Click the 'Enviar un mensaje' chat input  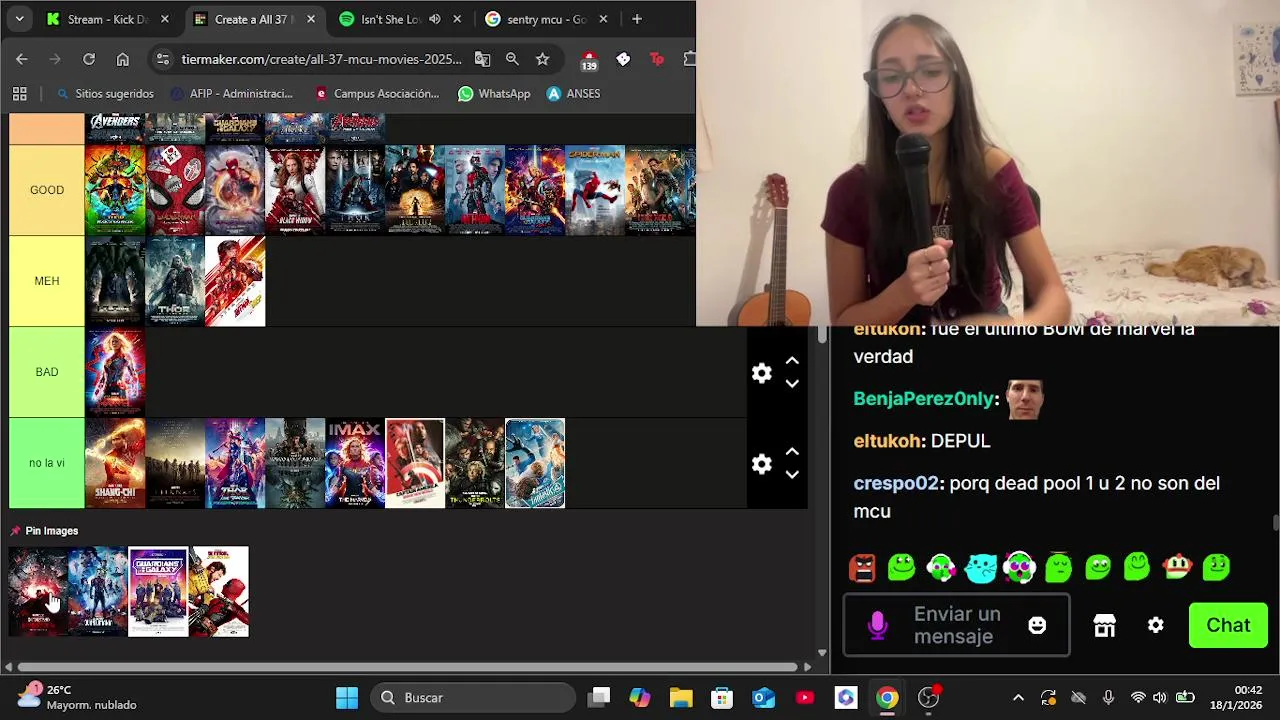[x=956, y=625]
